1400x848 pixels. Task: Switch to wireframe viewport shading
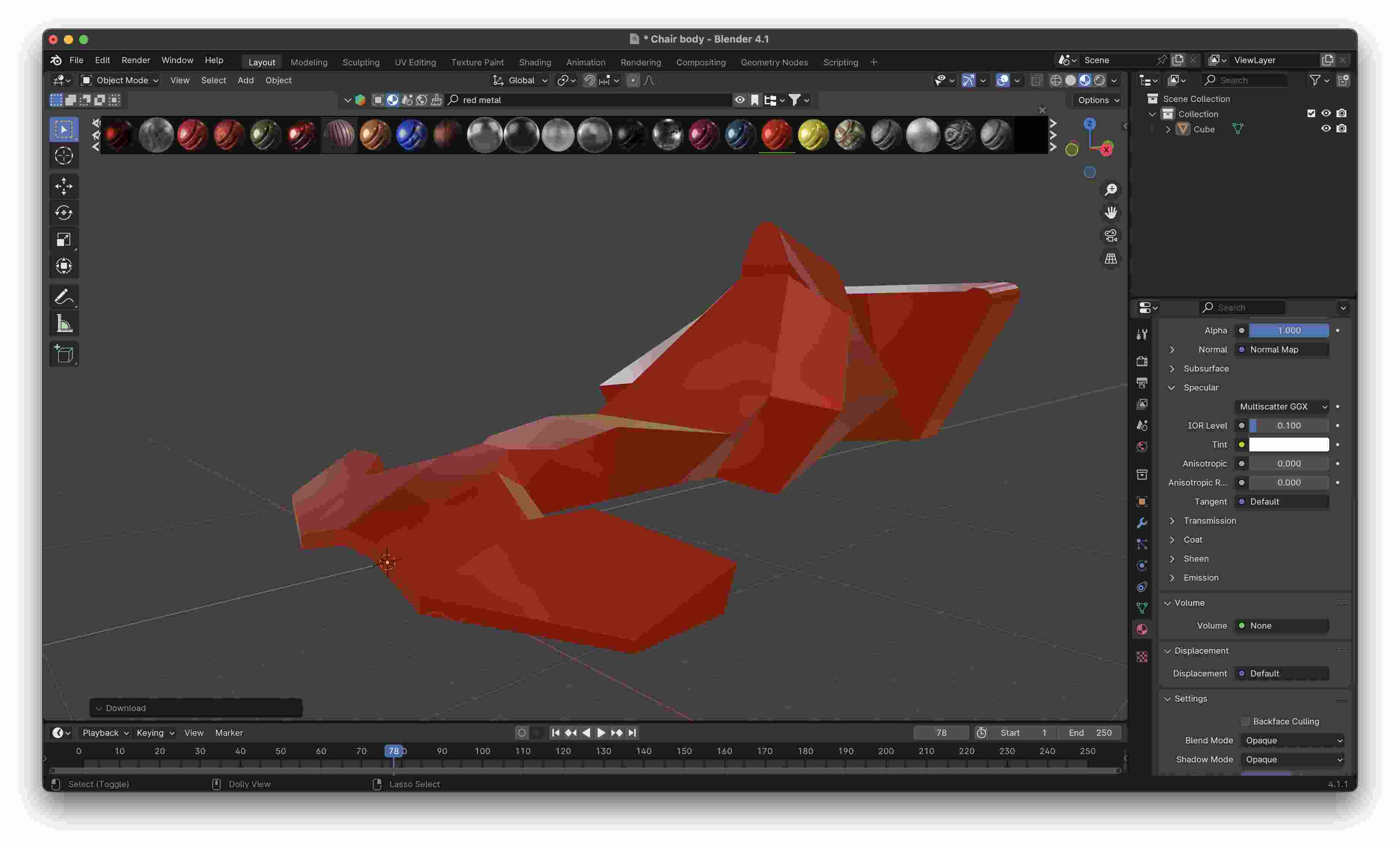click(1056, 81)
